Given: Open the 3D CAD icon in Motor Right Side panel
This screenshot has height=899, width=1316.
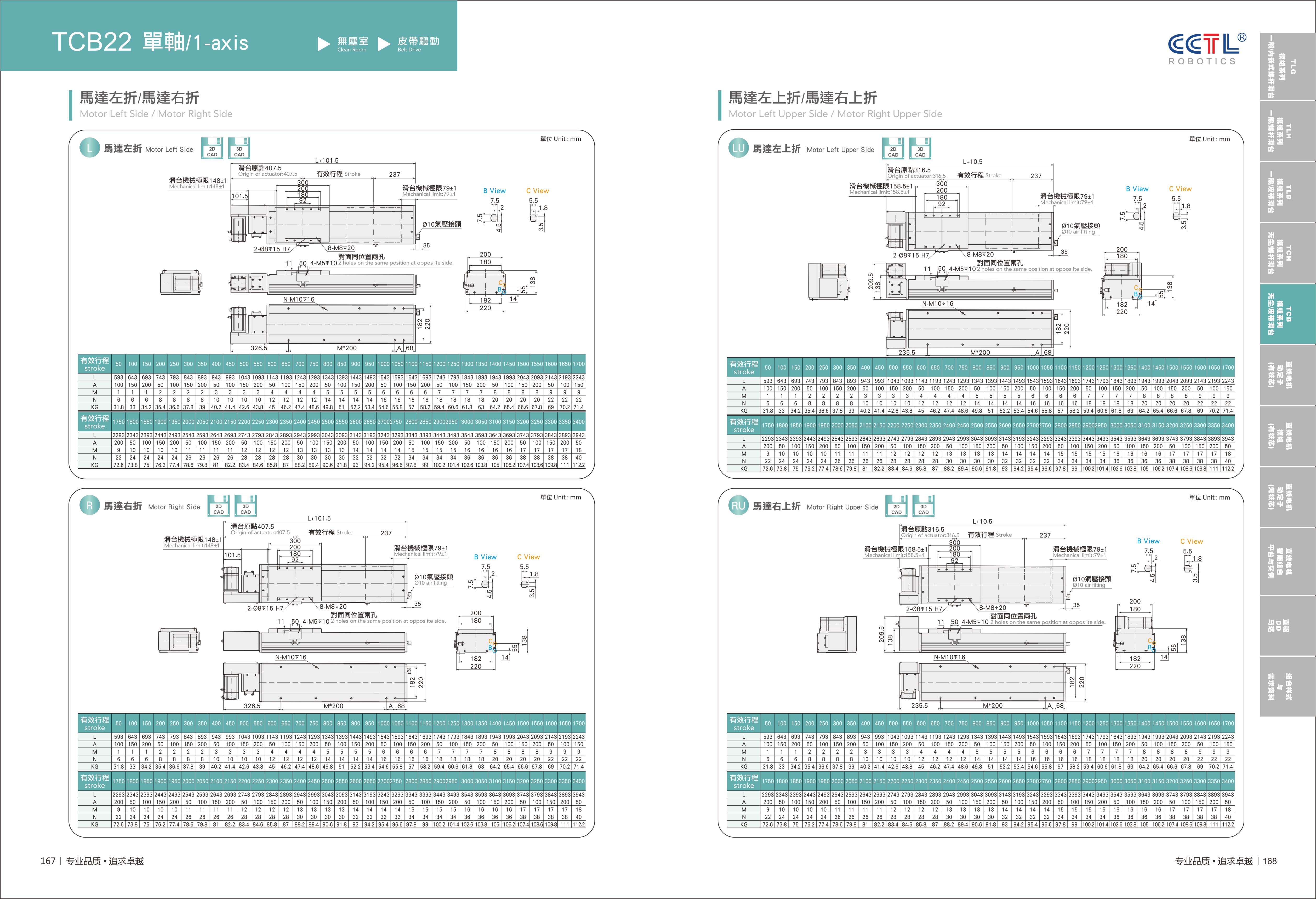Looking at the screenshot, I should pos(246,506).
